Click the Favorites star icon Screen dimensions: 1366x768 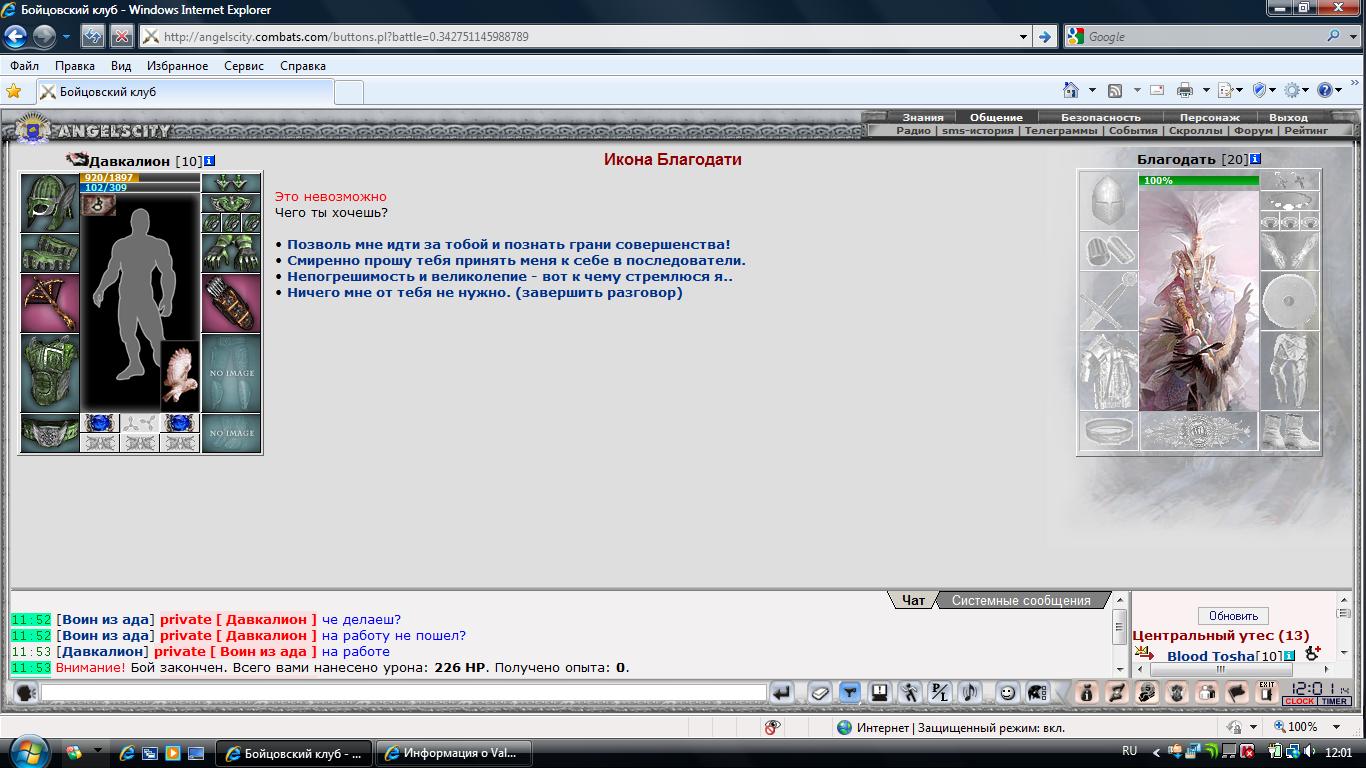coord(14,91)
